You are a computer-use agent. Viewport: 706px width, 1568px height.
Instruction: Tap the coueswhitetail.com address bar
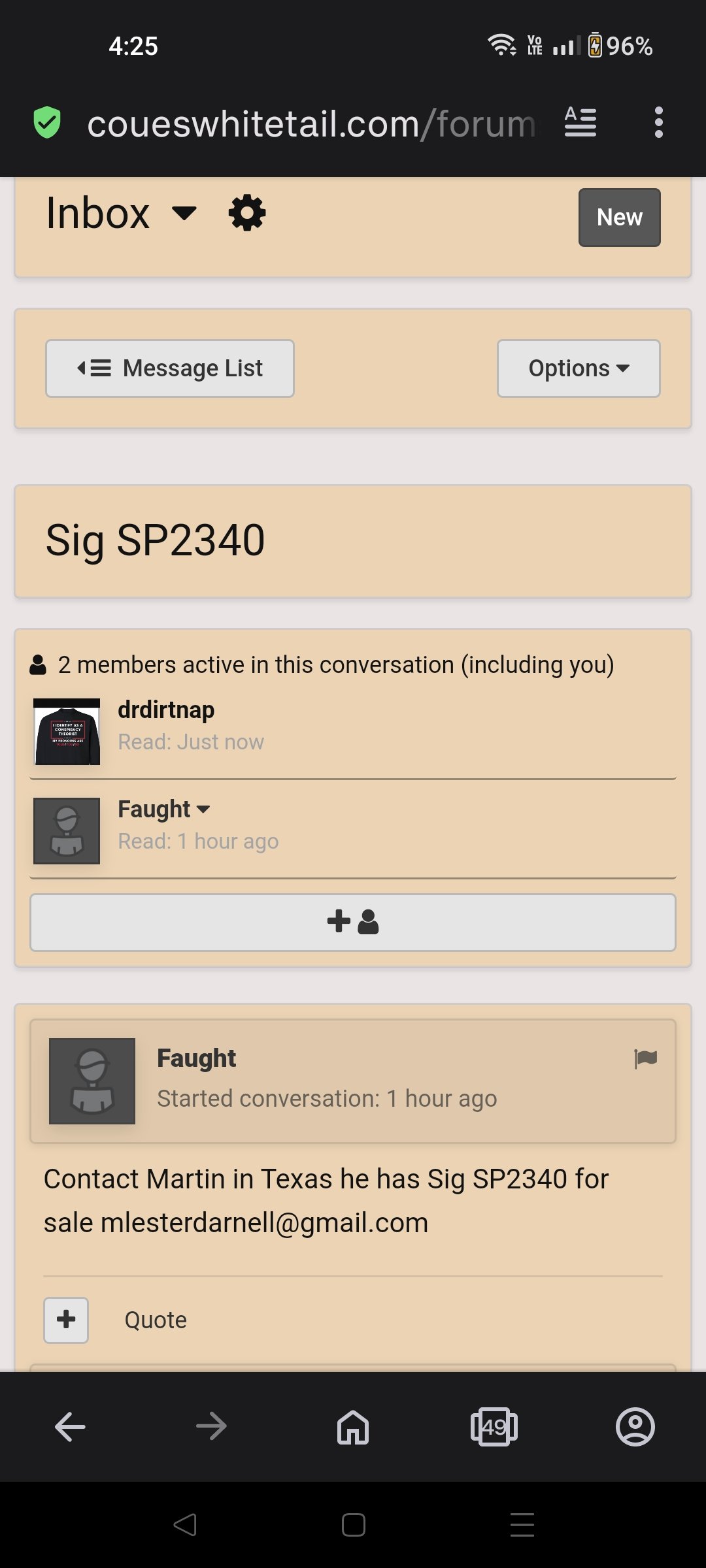point(311,123)
